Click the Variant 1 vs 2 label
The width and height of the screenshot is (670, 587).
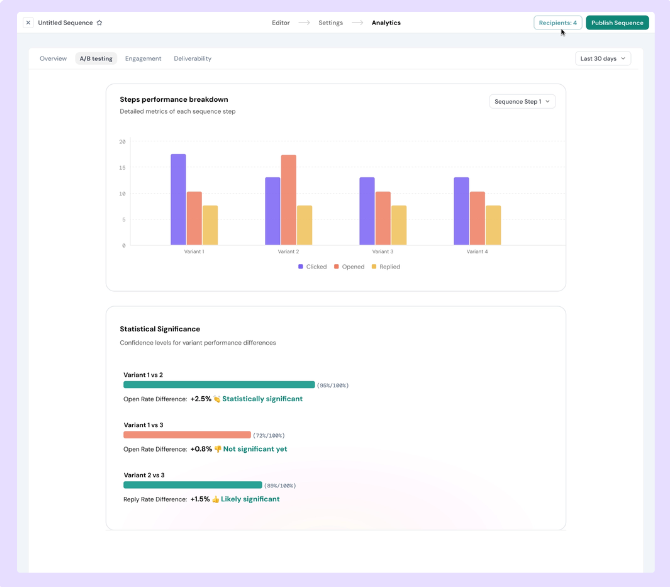(143, 375)
